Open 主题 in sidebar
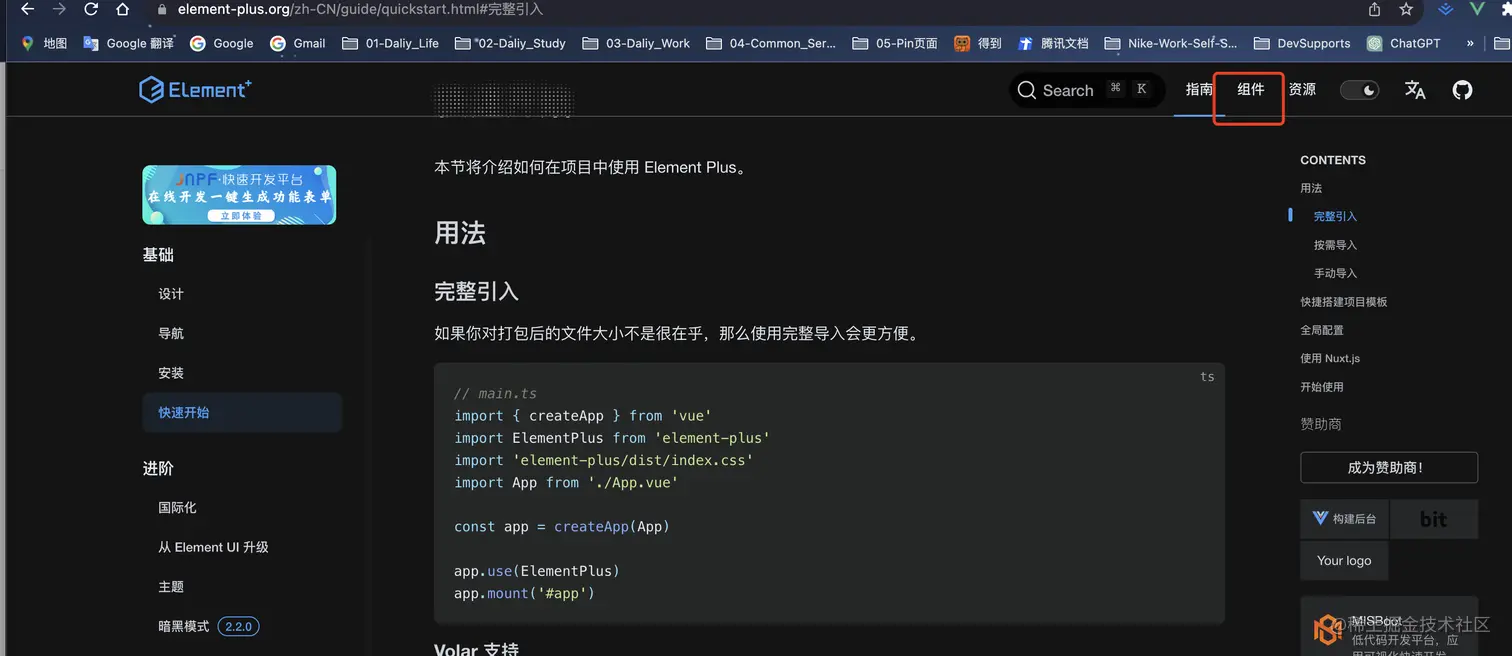Viewport: 1512px width, 656px height. coord(171,587)
